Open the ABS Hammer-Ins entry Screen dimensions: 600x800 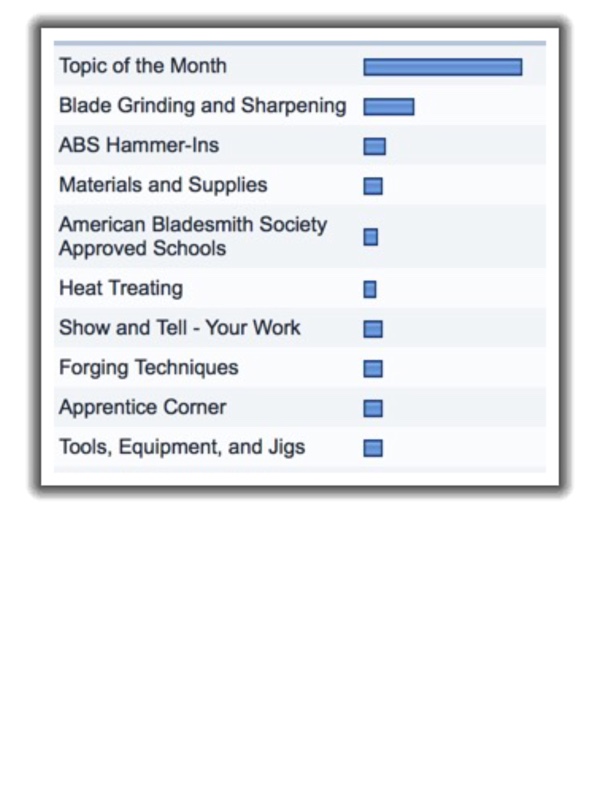click(x=139, y=145)
